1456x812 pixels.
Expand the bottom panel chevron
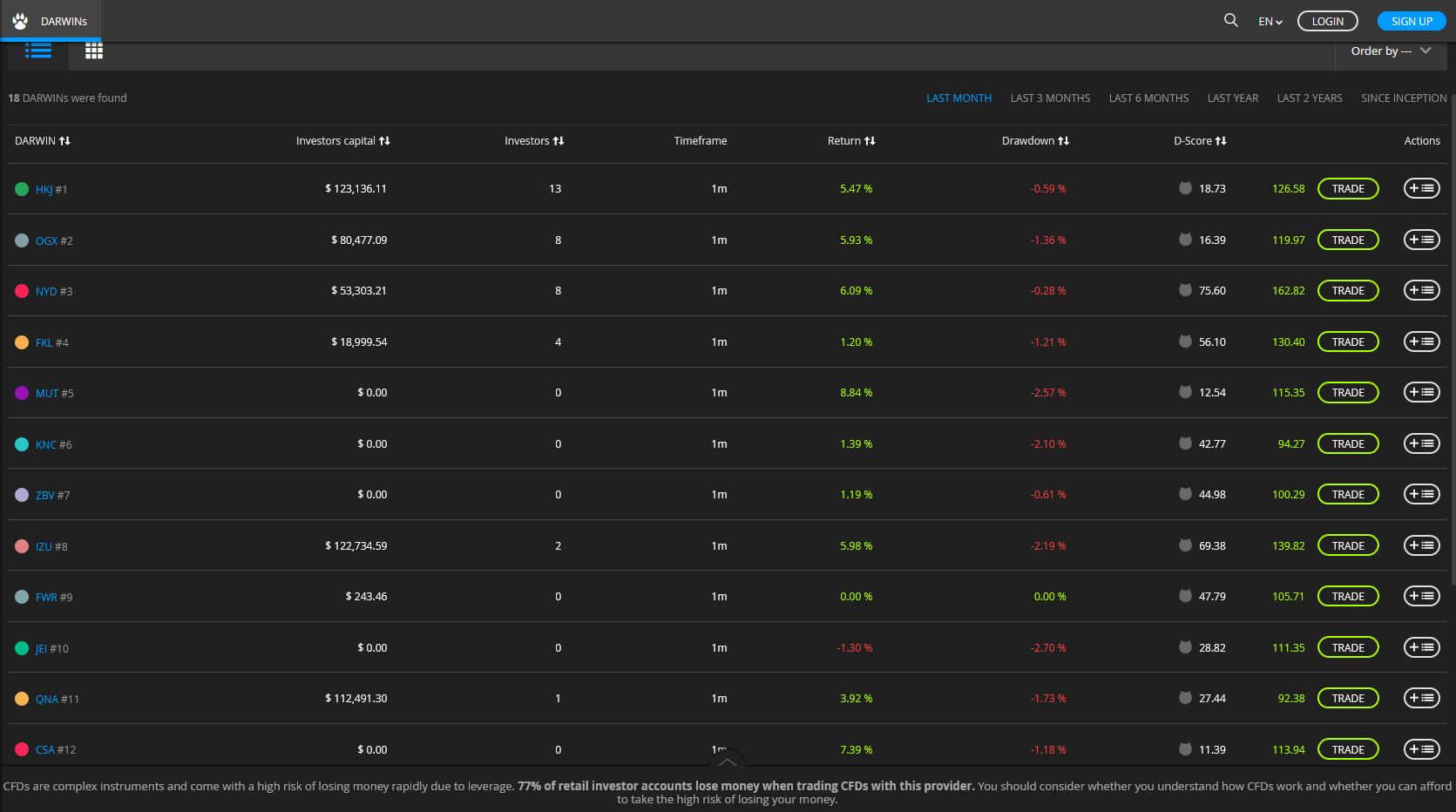tap(728, 761)
